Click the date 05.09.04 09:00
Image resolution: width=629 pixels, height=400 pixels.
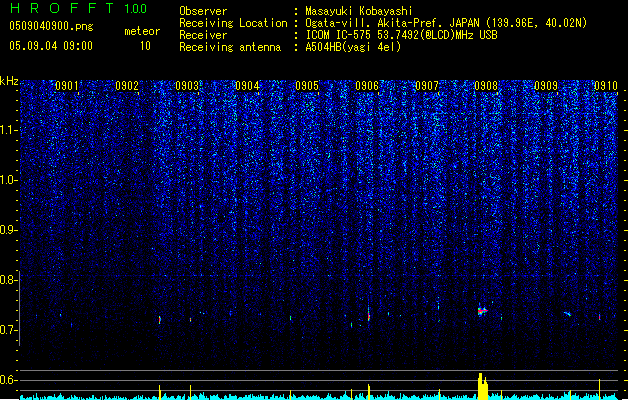[x=51, y=46]
